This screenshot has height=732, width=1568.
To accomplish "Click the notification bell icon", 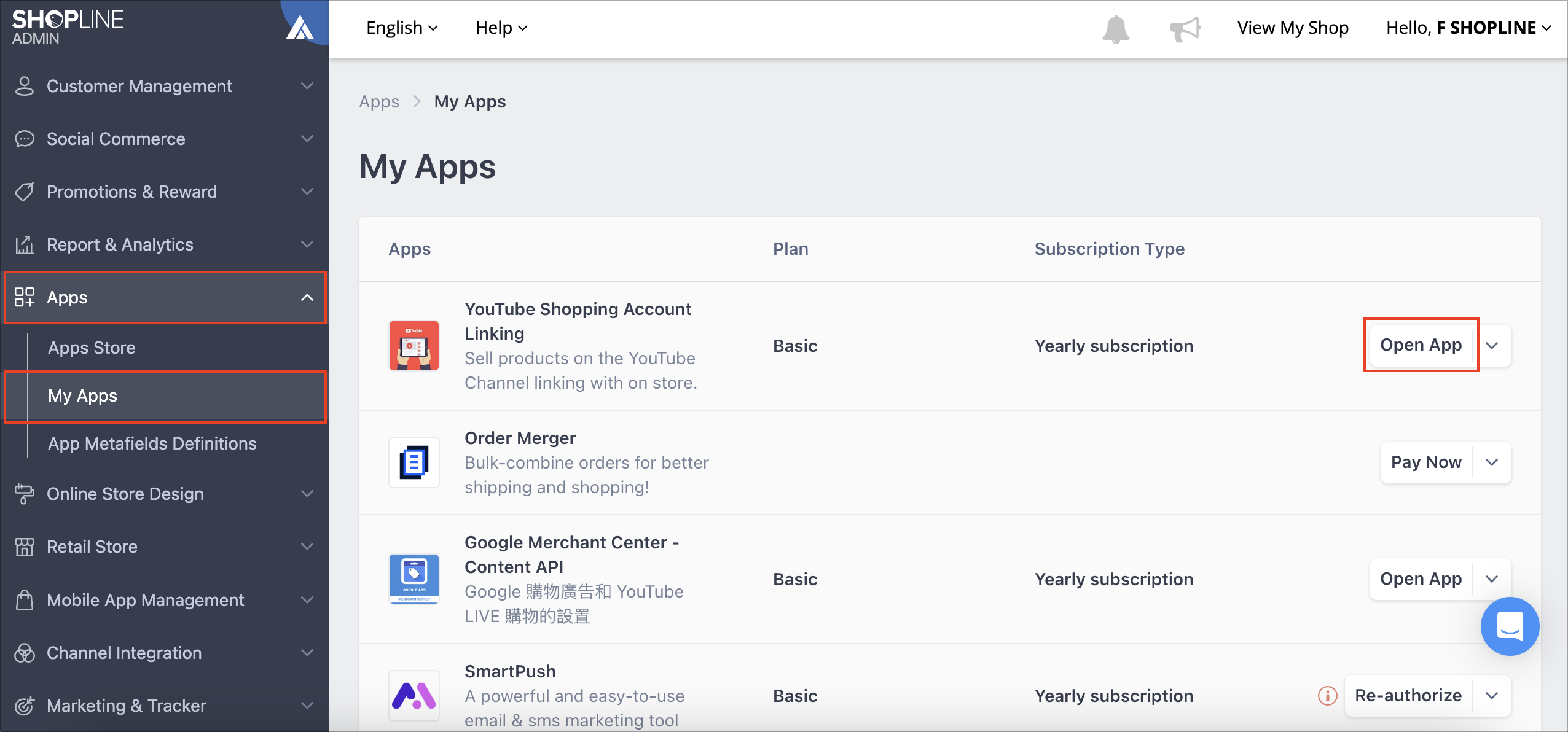I will (x=1115, y=29).
